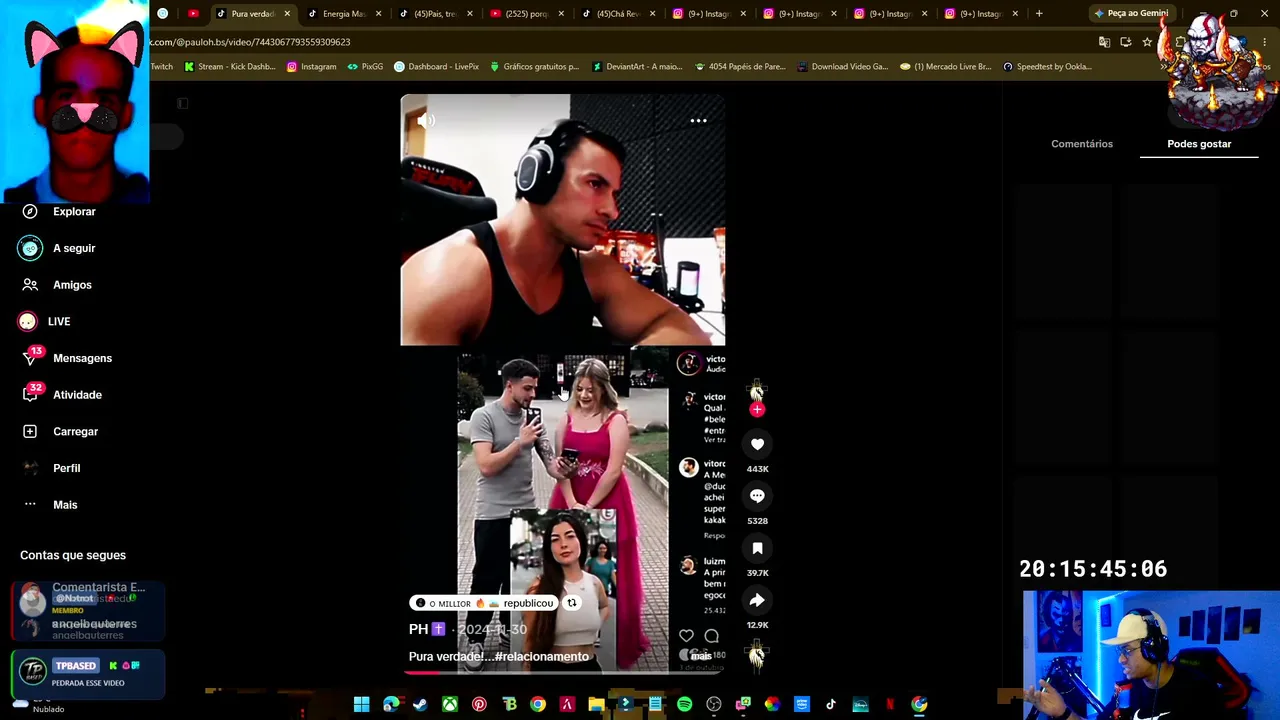1280x720 pixels.
Task: Open the Mercado Livre bookmark
Action: 945,67
